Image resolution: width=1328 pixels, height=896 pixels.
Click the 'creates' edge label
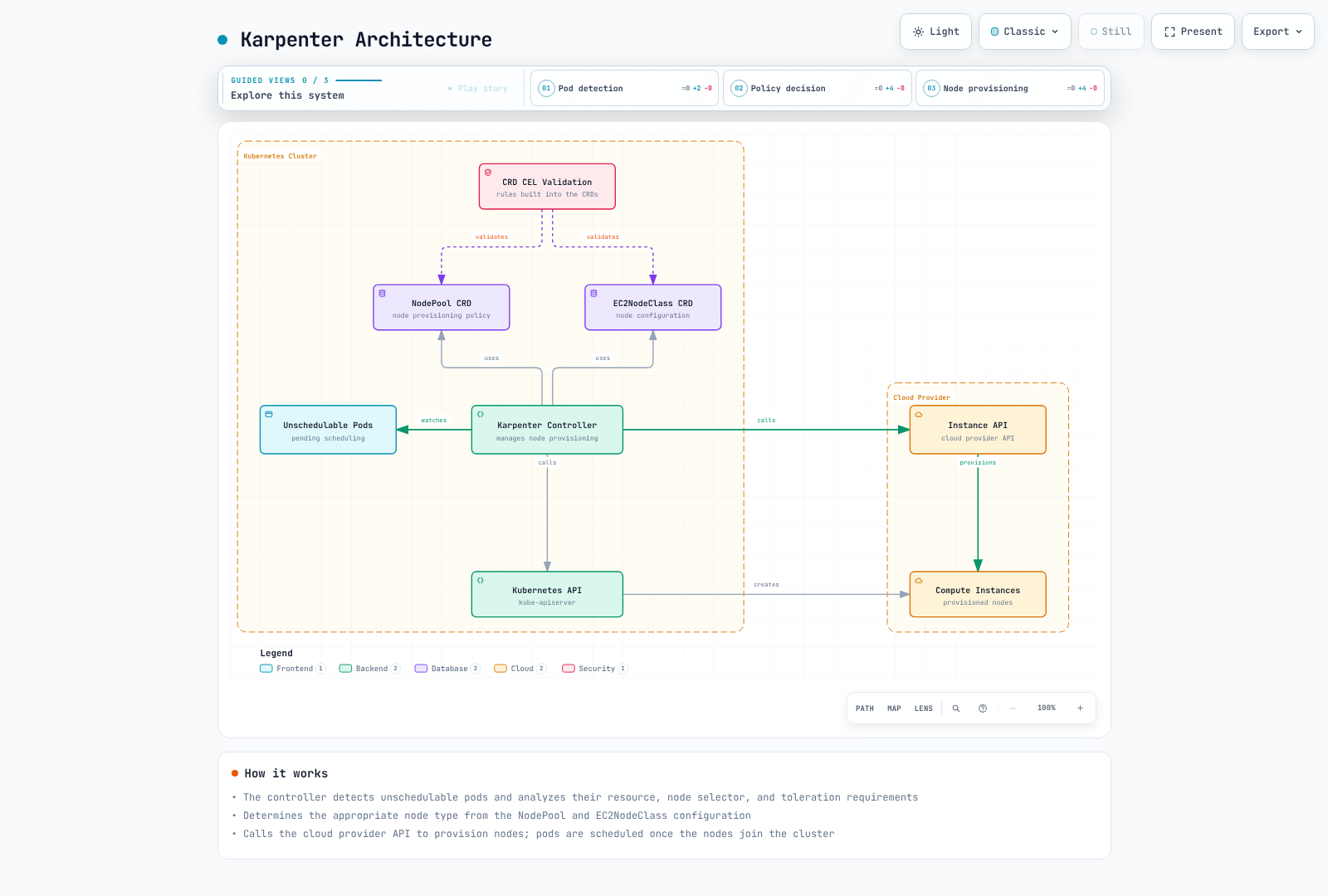click(x=766, y=585)
